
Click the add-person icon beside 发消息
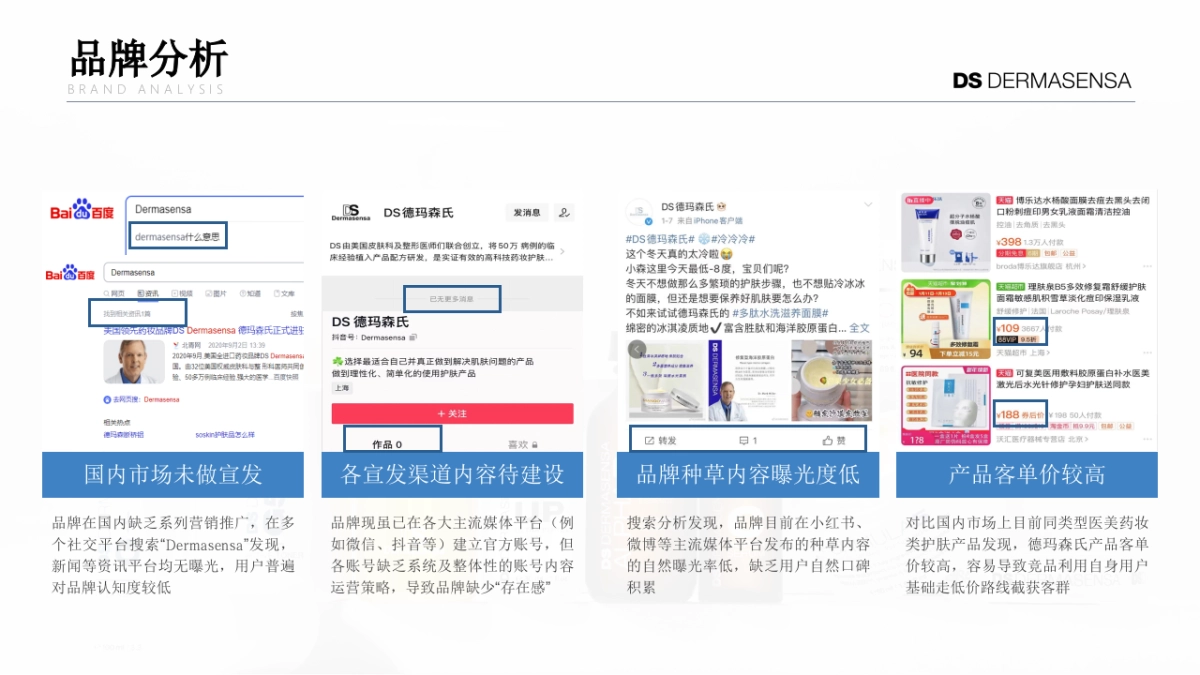click(563, 212)
